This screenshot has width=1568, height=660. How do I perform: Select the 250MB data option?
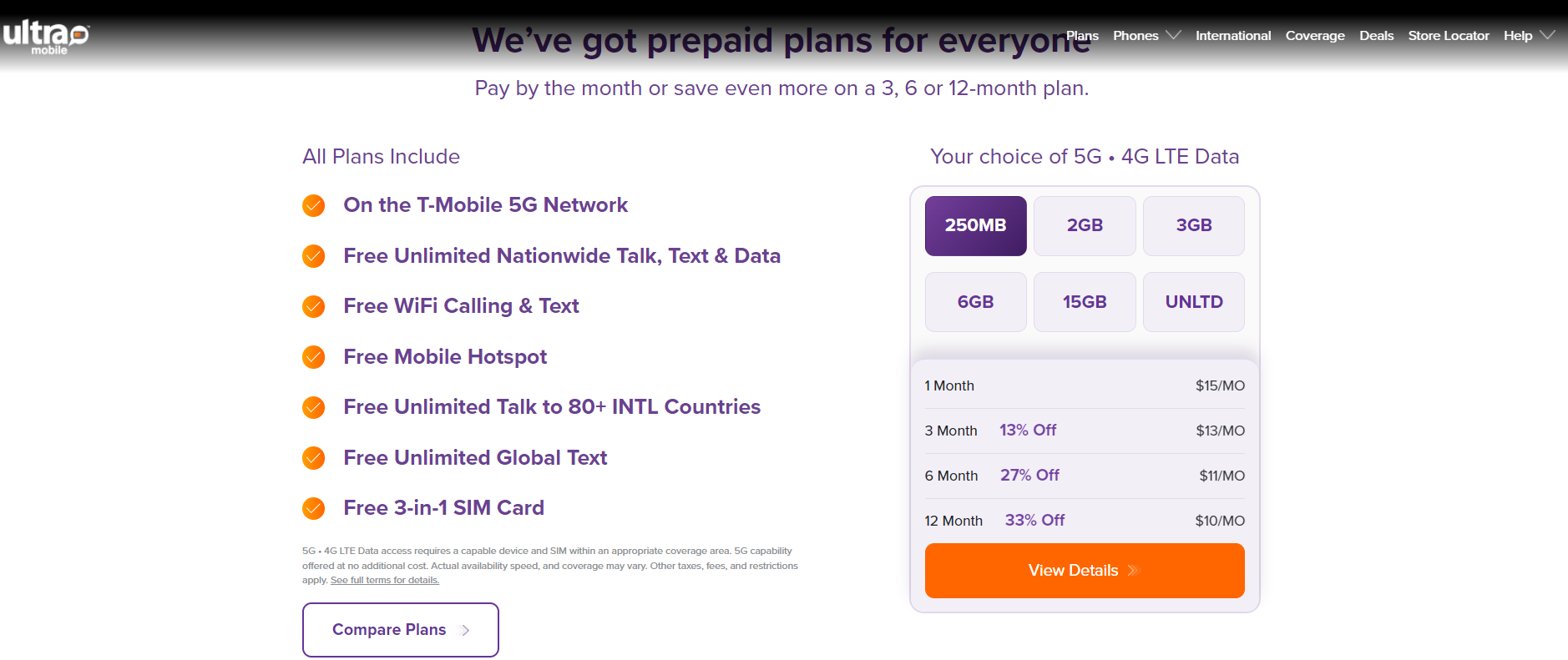click(x=975, y=226)
